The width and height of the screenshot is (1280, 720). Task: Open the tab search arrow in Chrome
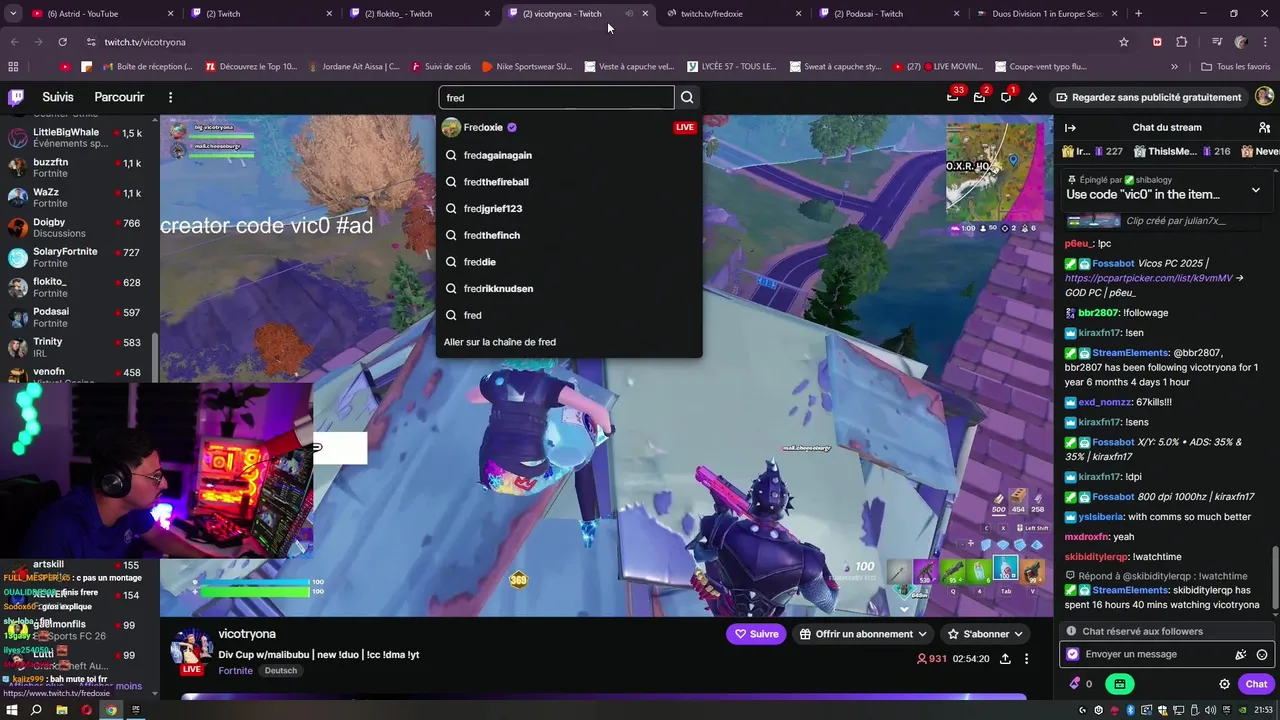[14, 14]
